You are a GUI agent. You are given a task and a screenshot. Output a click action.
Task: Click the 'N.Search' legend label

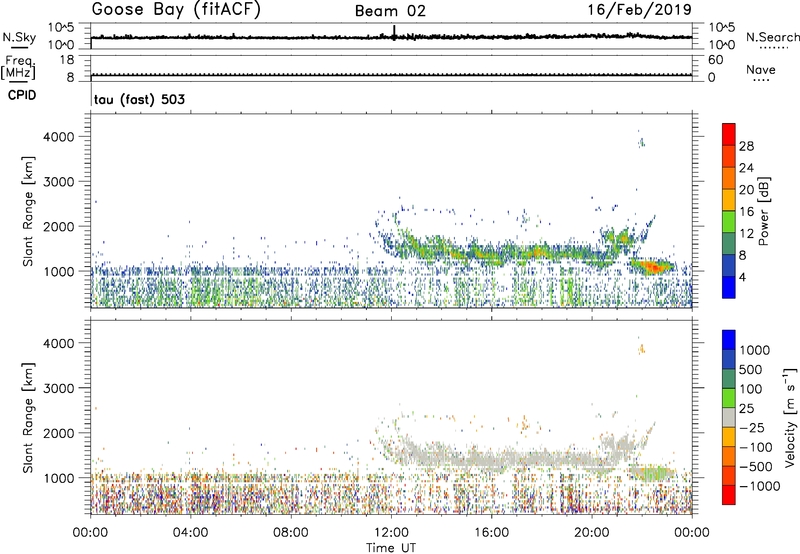[772, 37]
